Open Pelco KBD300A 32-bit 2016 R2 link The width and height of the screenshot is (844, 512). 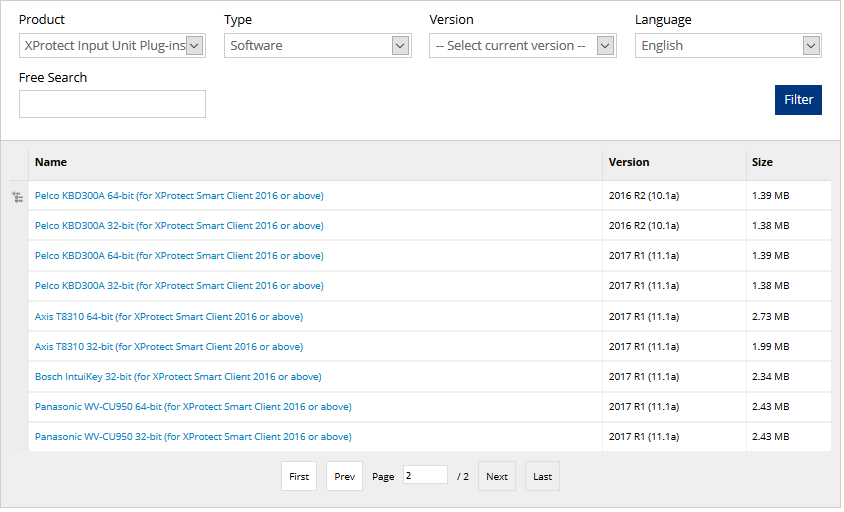pos(179,226)
